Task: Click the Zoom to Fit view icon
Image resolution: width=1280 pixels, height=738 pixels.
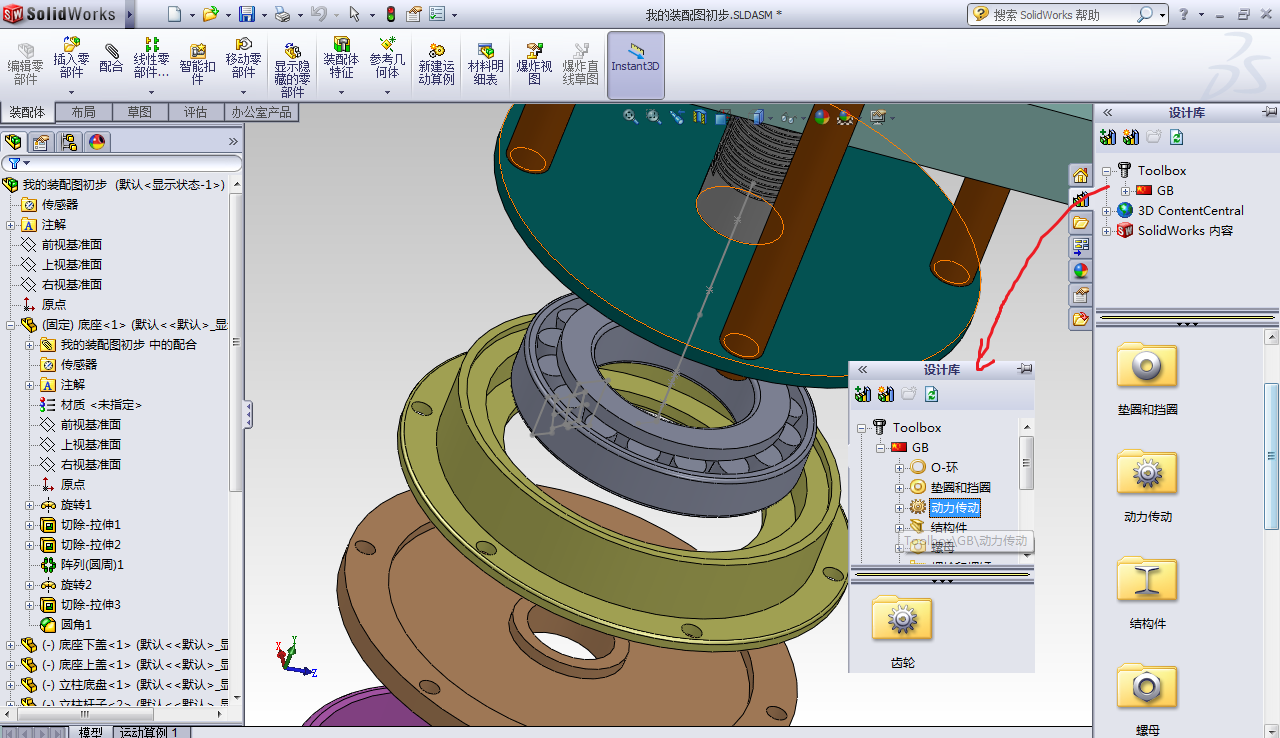Action: click(631, 117)
